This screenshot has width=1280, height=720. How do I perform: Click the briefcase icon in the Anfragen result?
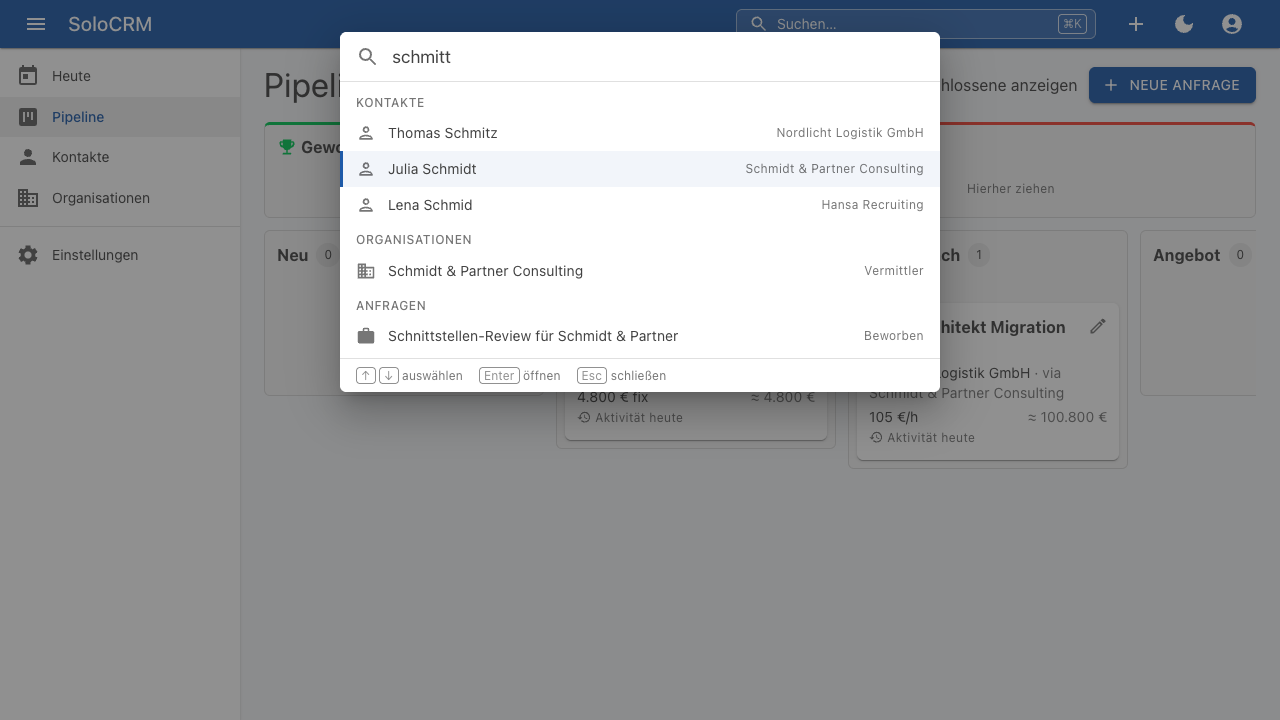(366, 336)
